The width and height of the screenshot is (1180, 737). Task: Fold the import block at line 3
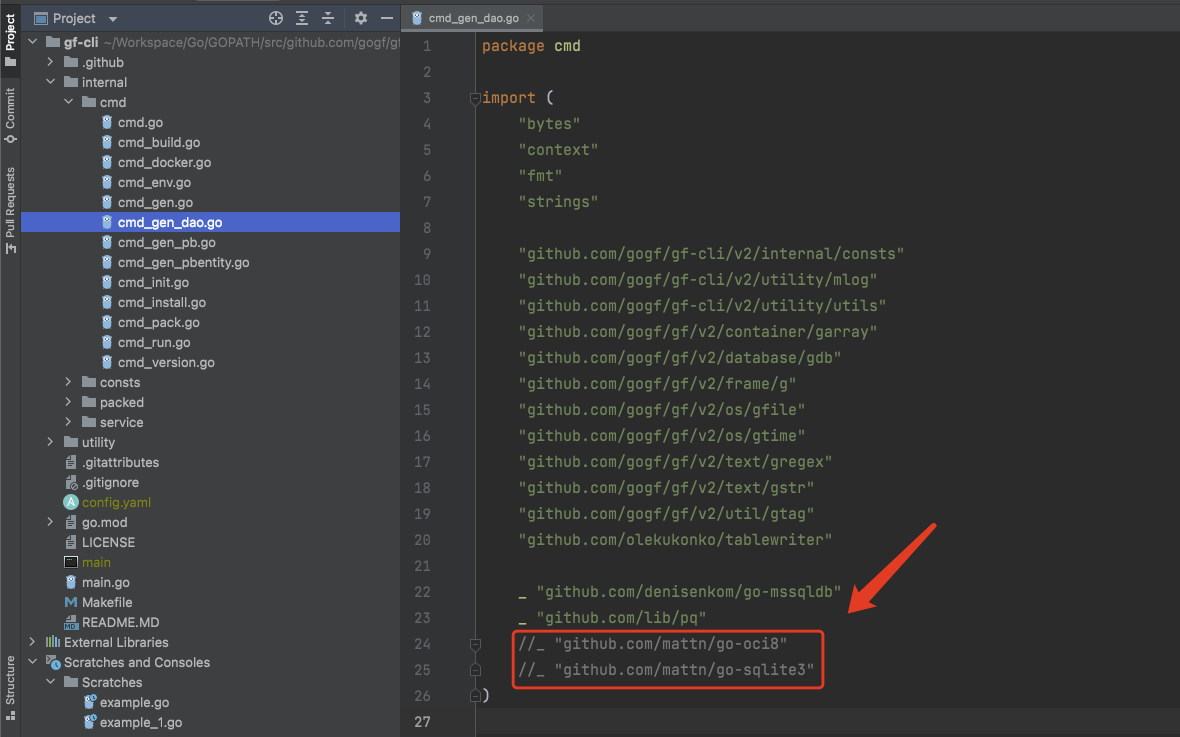pos(475,98)
